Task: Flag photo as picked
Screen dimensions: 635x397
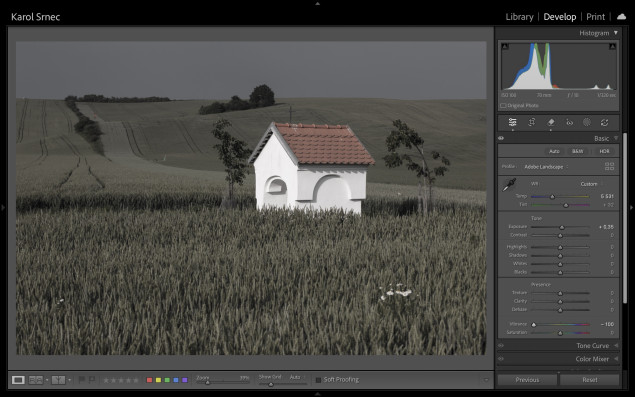Action: click(x=82, y=380)
